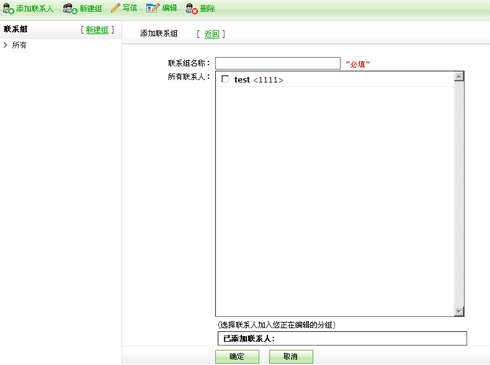490x365 pixels.
Task: Click the 添加联系人 icon in toolbar
Action: click(8, 8)
